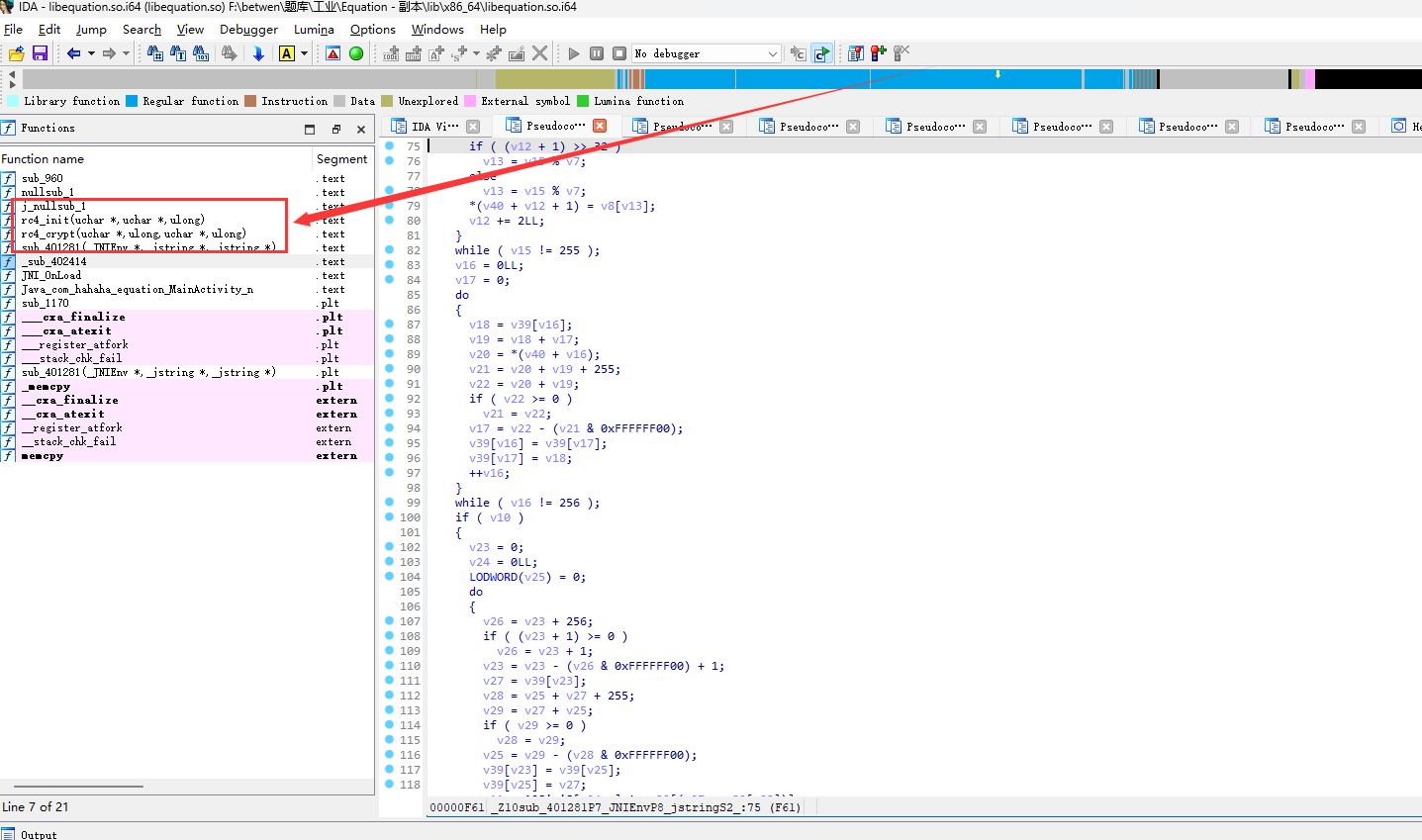Save the database with the floppy icon
1422x840 pixels.
40,53
